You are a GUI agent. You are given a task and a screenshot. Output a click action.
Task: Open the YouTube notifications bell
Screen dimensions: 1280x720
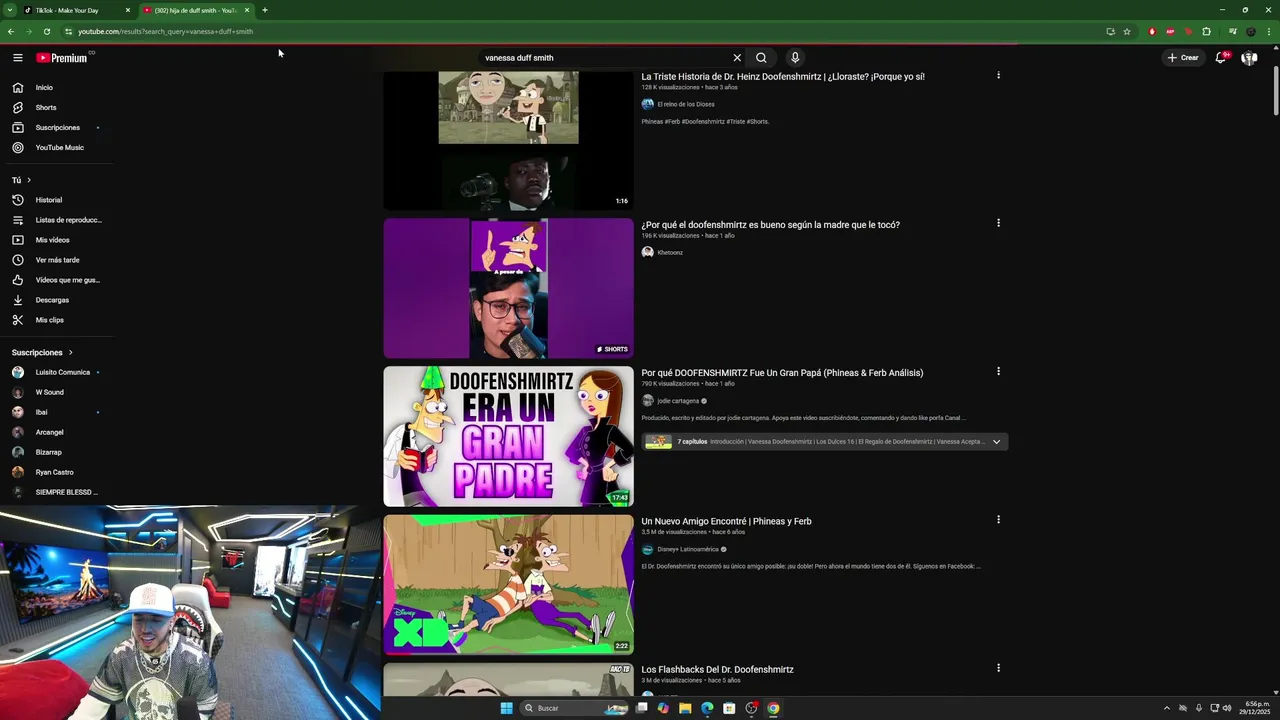point(1221,58)
